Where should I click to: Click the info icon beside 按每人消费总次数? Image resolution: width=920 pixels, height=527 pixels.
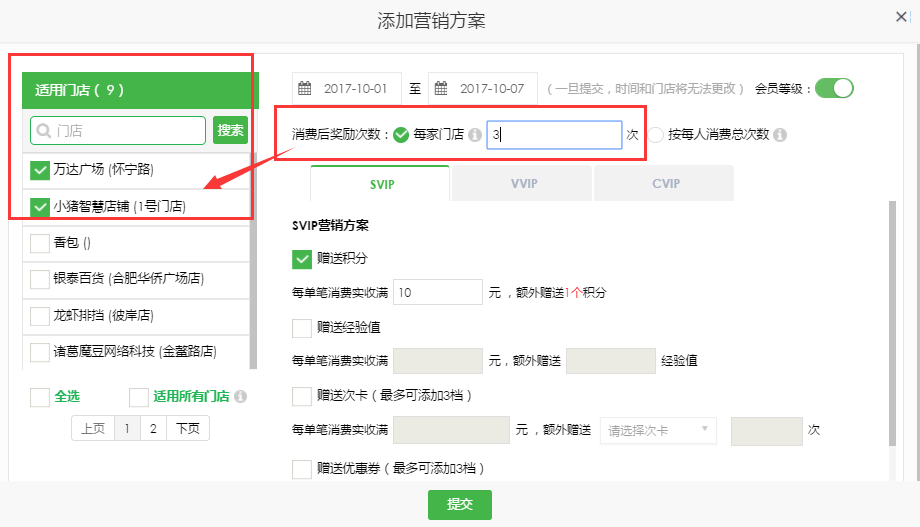780,135
